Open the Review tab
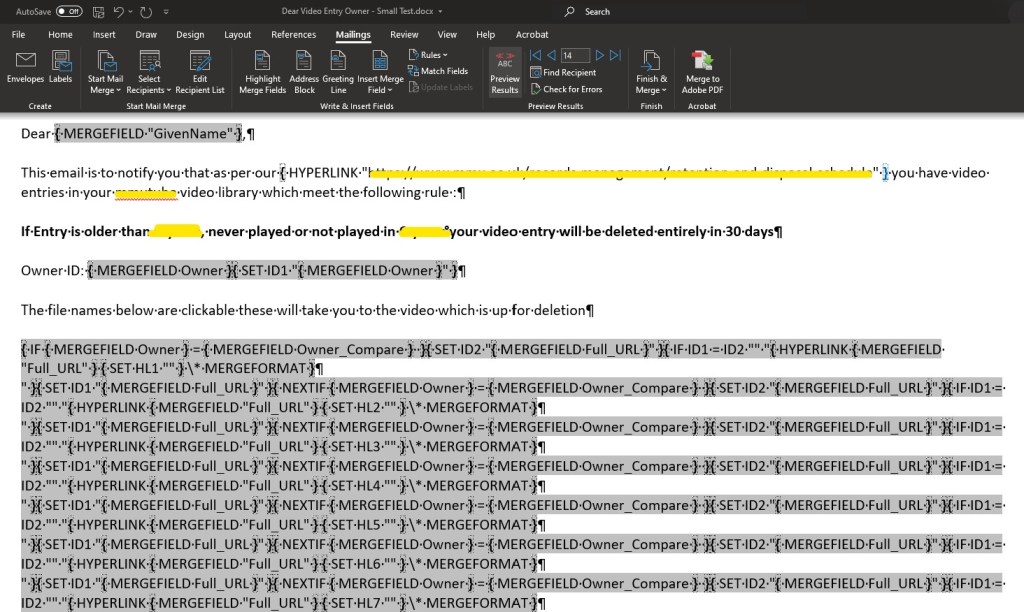This screenshot has height=612, width=1024. point(404,34)
